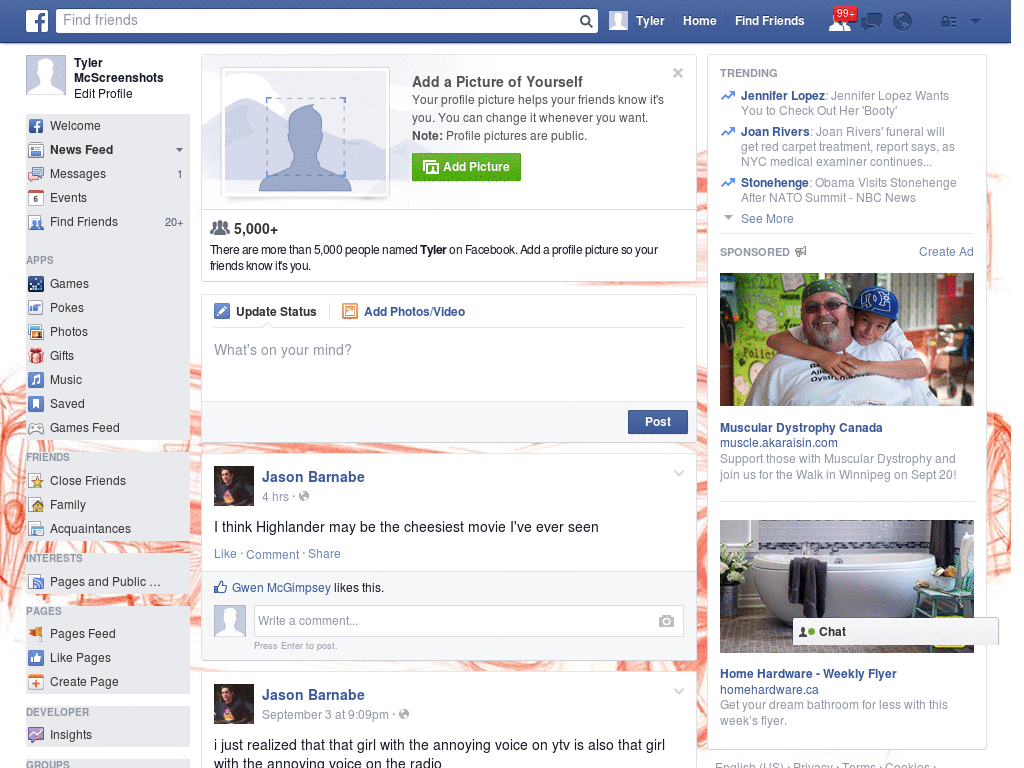
Task: Click the Jennifer Lopez trending arrow icon
Action: 728,96
